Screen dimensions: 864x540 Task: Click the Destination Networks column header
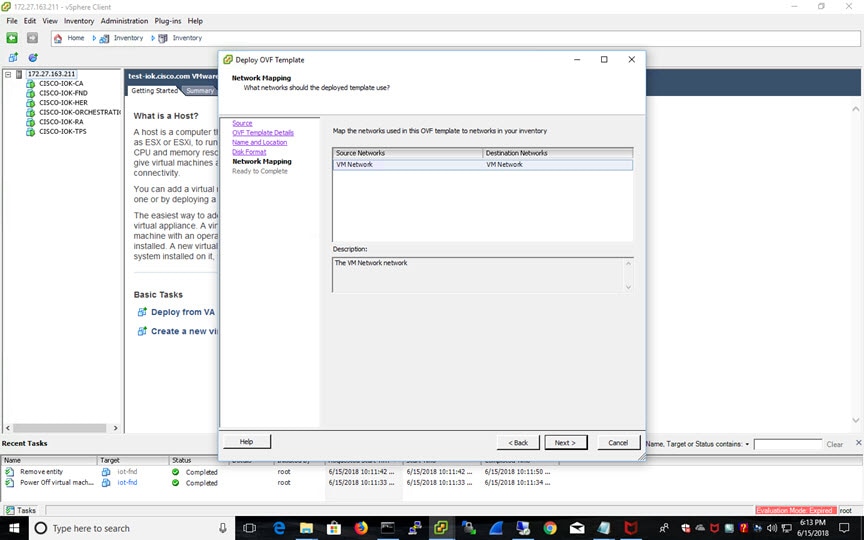point(558,153)
